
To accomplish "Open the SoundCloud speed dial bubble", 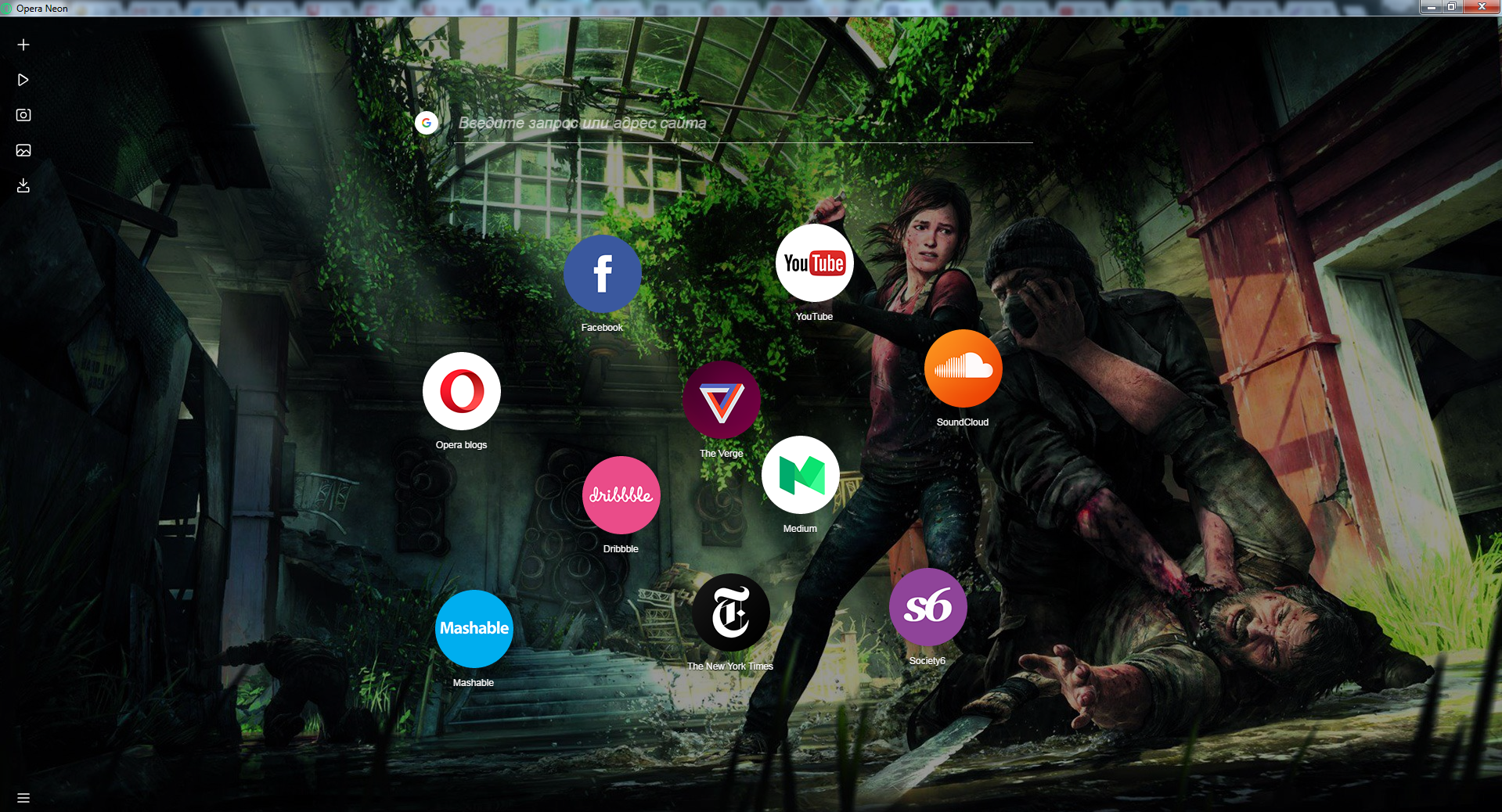I will tap(964, 368).
